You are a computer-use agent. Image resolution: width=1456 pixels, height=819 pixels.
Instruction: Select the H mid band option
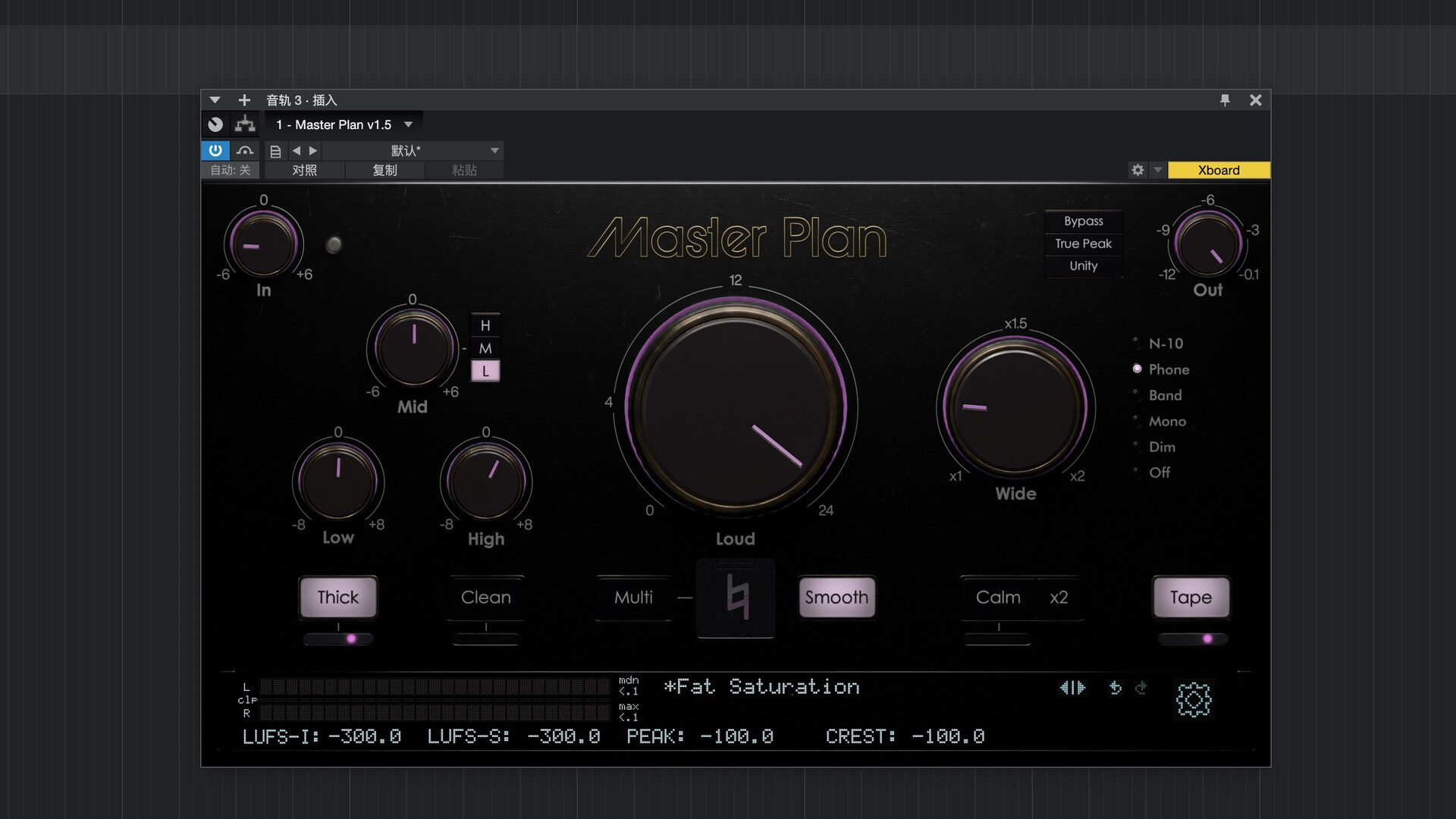[485, 325]
